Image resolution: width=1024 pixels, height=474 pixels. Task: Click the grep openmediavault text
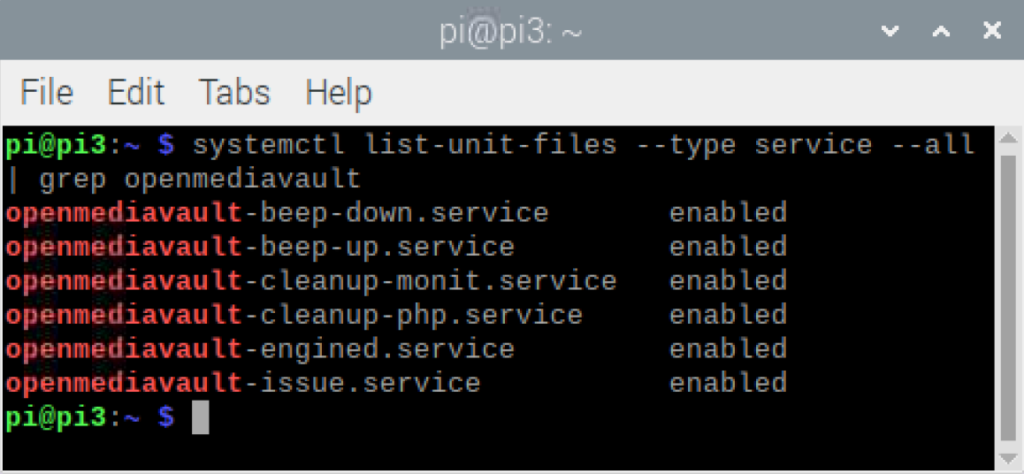[x=200, y=180]
